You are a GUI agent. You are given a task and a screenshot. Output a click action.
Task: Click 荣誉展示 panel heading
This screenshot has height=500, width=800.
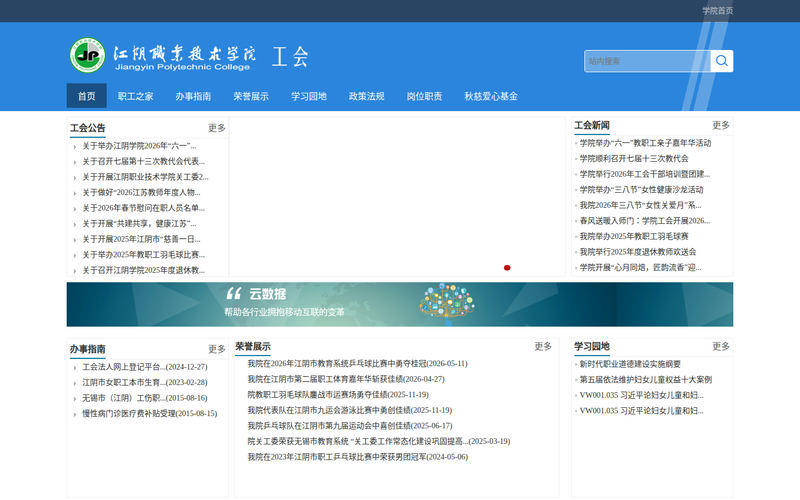[253, 347]
